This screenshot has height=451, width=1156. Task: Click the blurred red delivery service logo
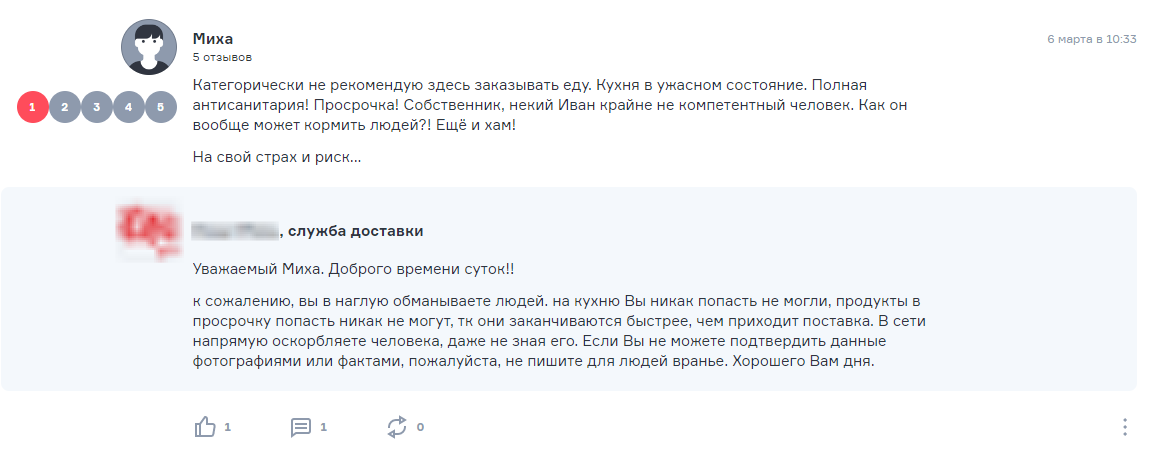point(150,232)
